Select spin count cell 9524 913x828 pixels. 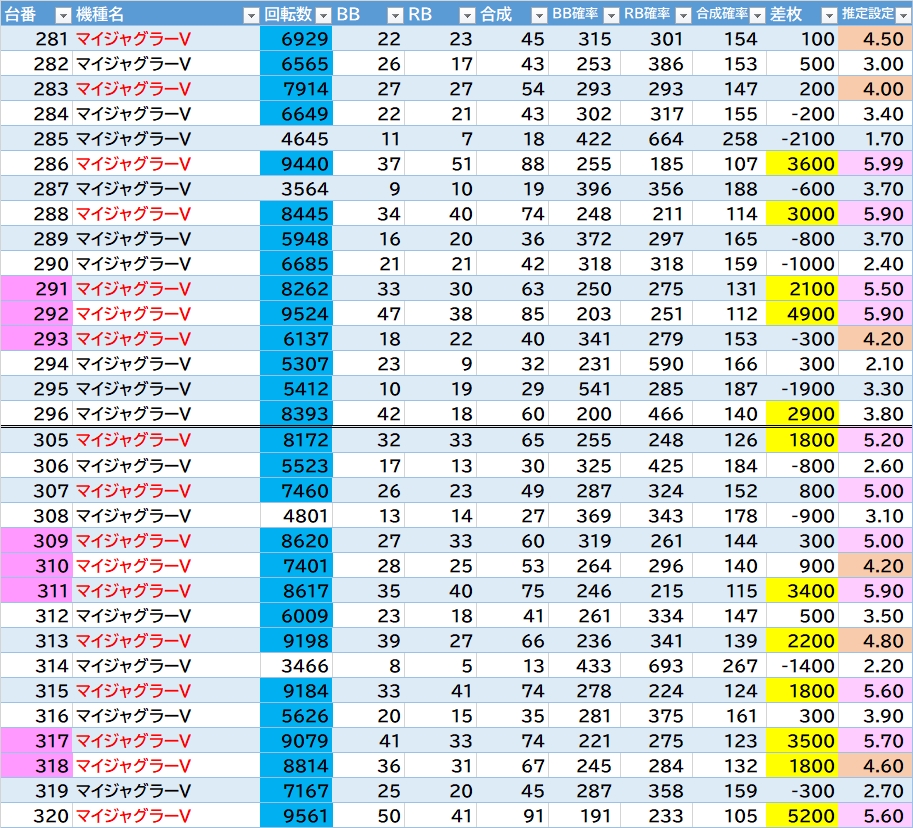pyautogui.click(x=296, y=313)
